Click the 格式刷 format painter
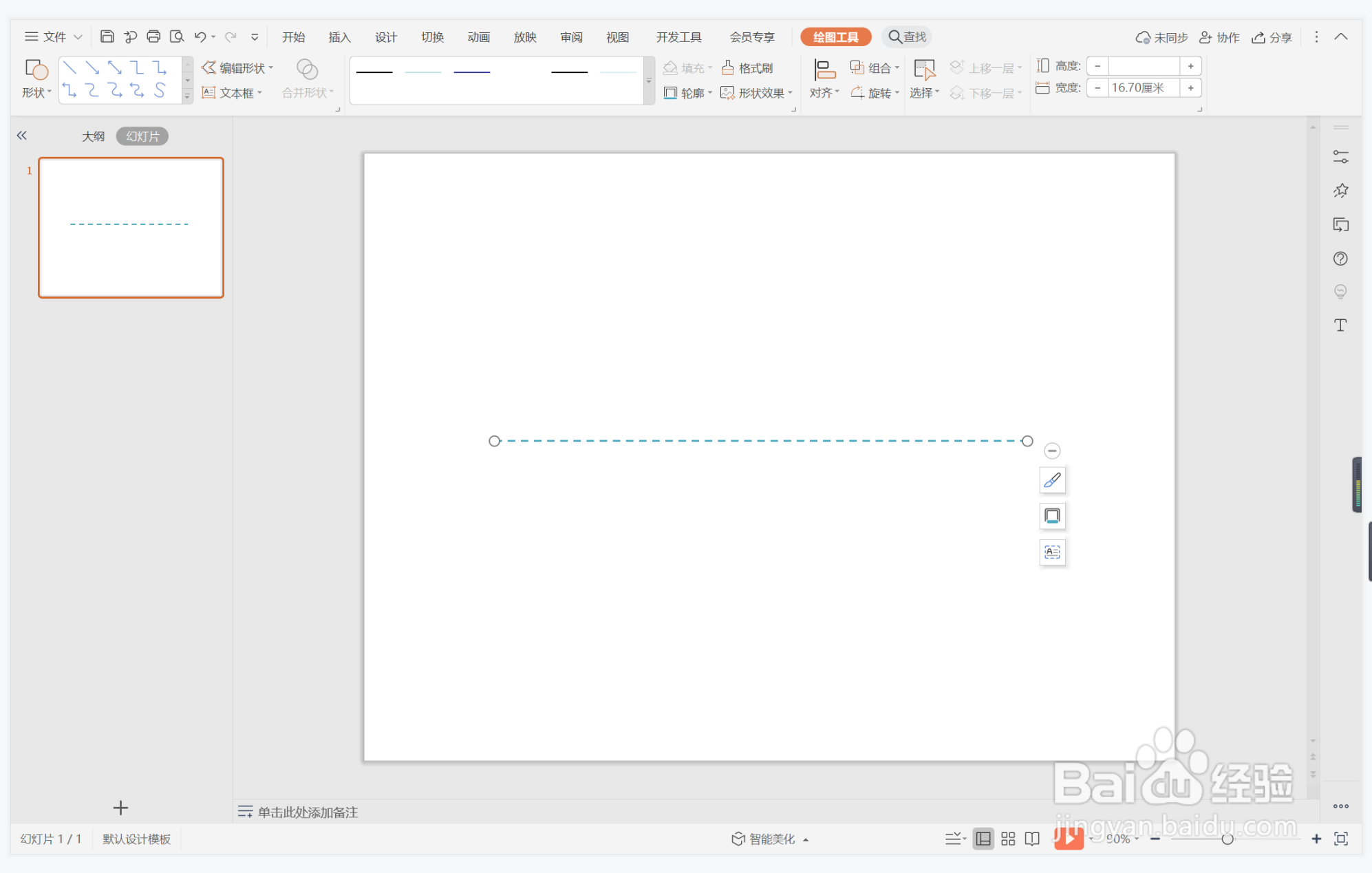The width and height of the screenshot is (1372, 873). pos(747,67)
